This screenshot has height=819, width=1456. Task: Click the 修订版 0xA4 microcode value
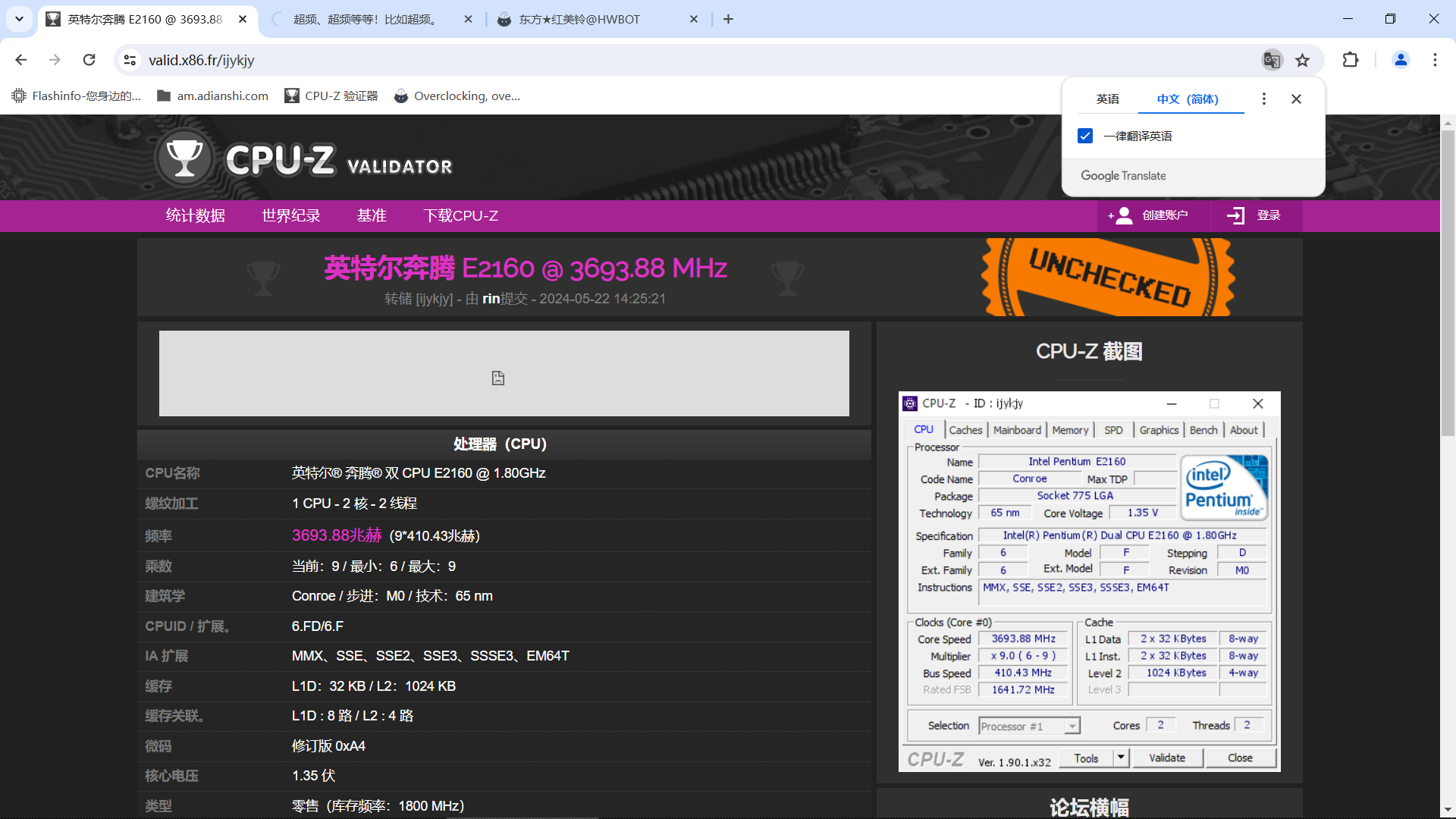coord(328,746)
